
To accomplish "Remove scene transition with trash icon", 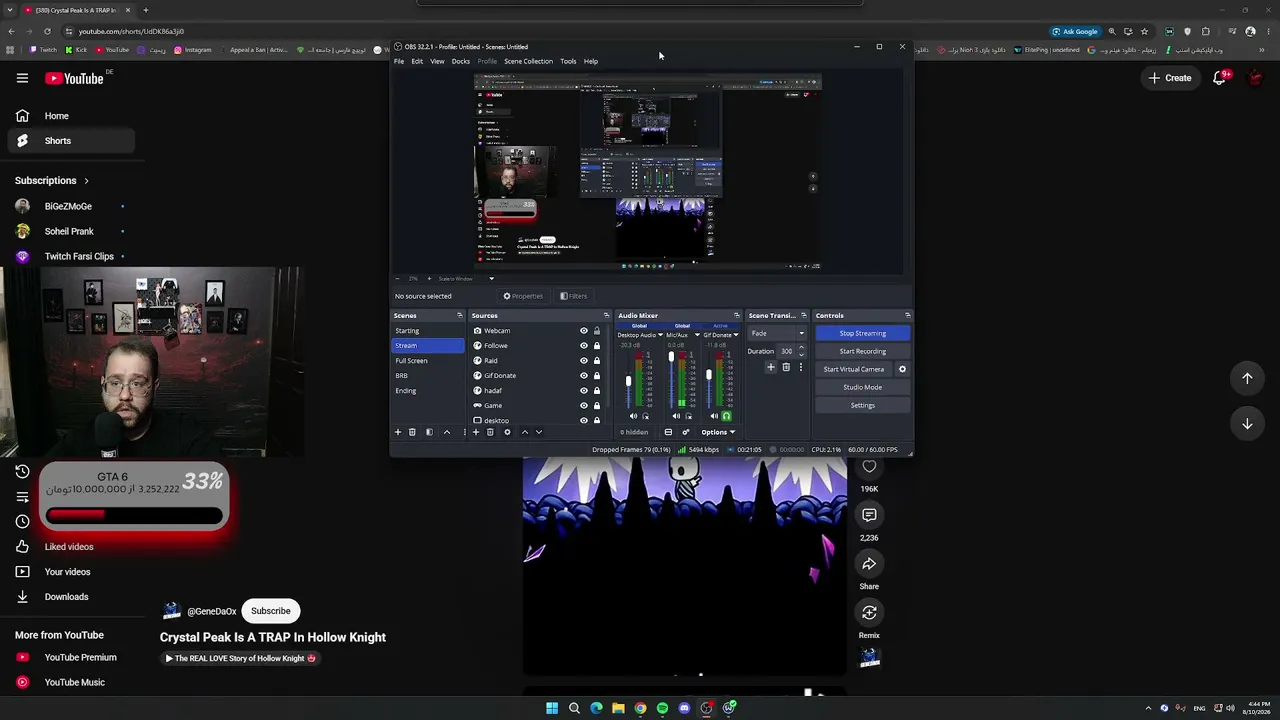I will pos(786,368).
